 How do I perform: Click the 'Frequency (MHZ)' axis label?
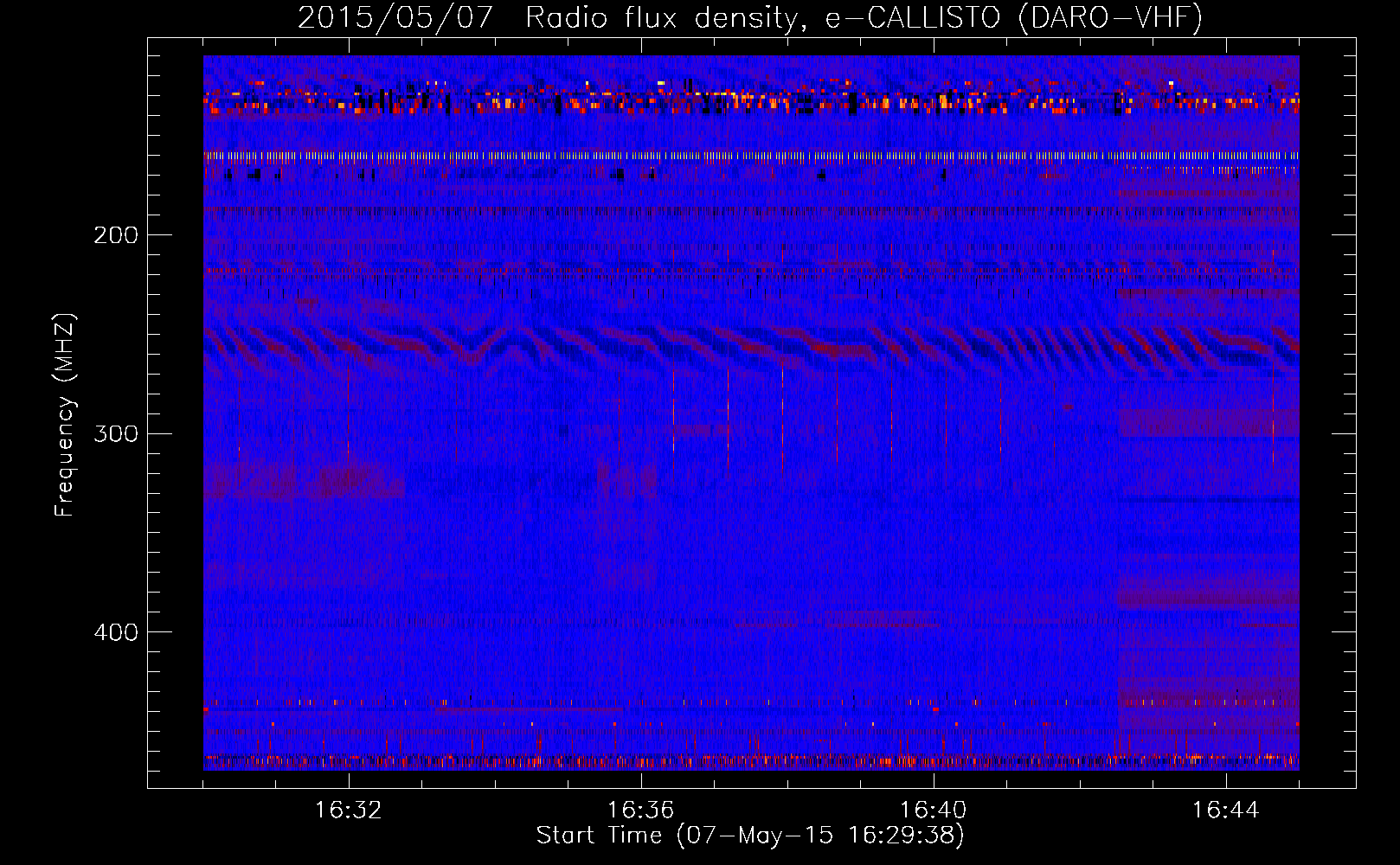pyautogui.click(x=66, y=414)
